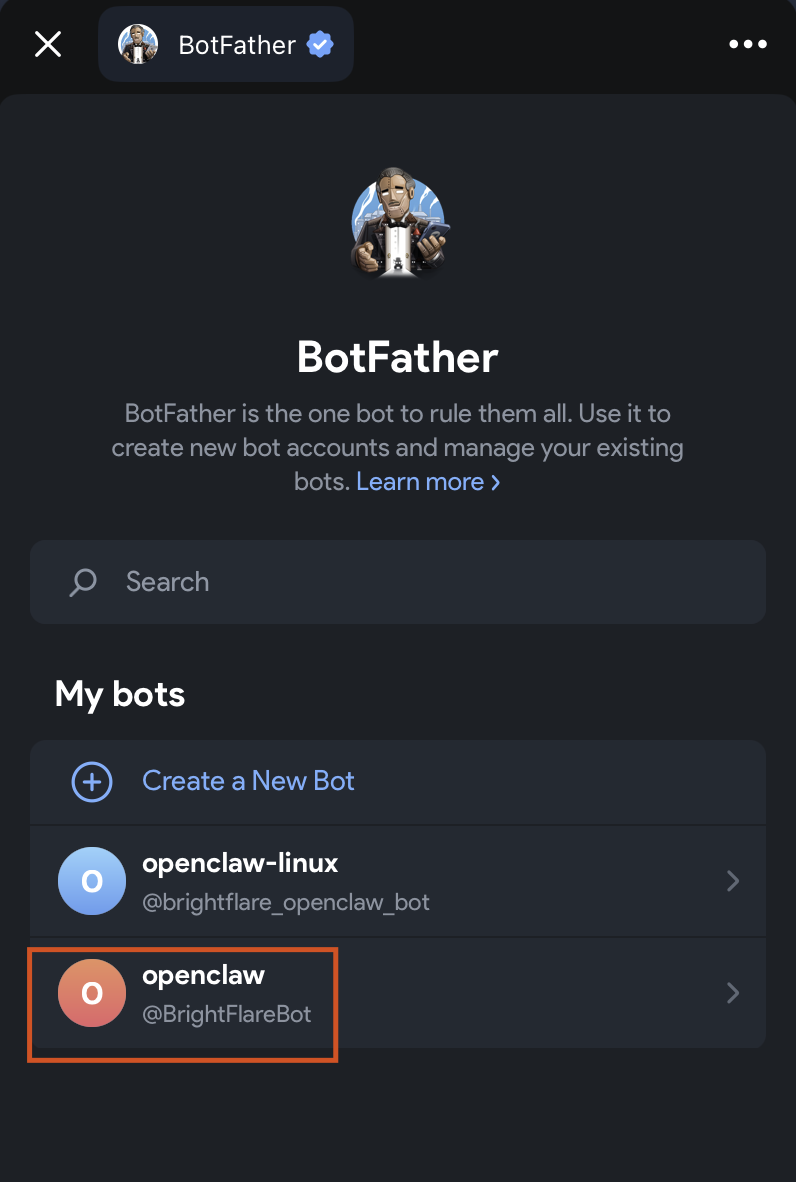Click the blue openclaw-linux bot avatar
This screenshot has height=1182, width=796.
92,881
